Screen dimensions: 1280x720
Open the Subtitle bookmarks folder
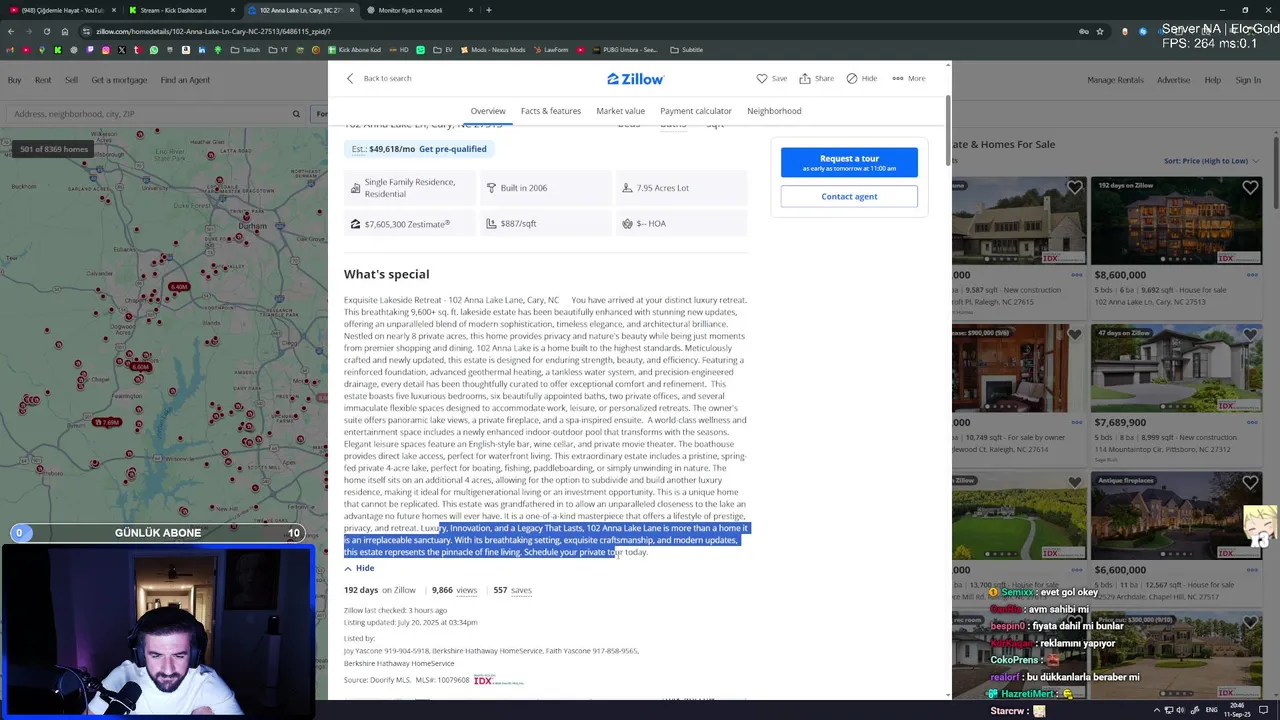pos(686,50)
